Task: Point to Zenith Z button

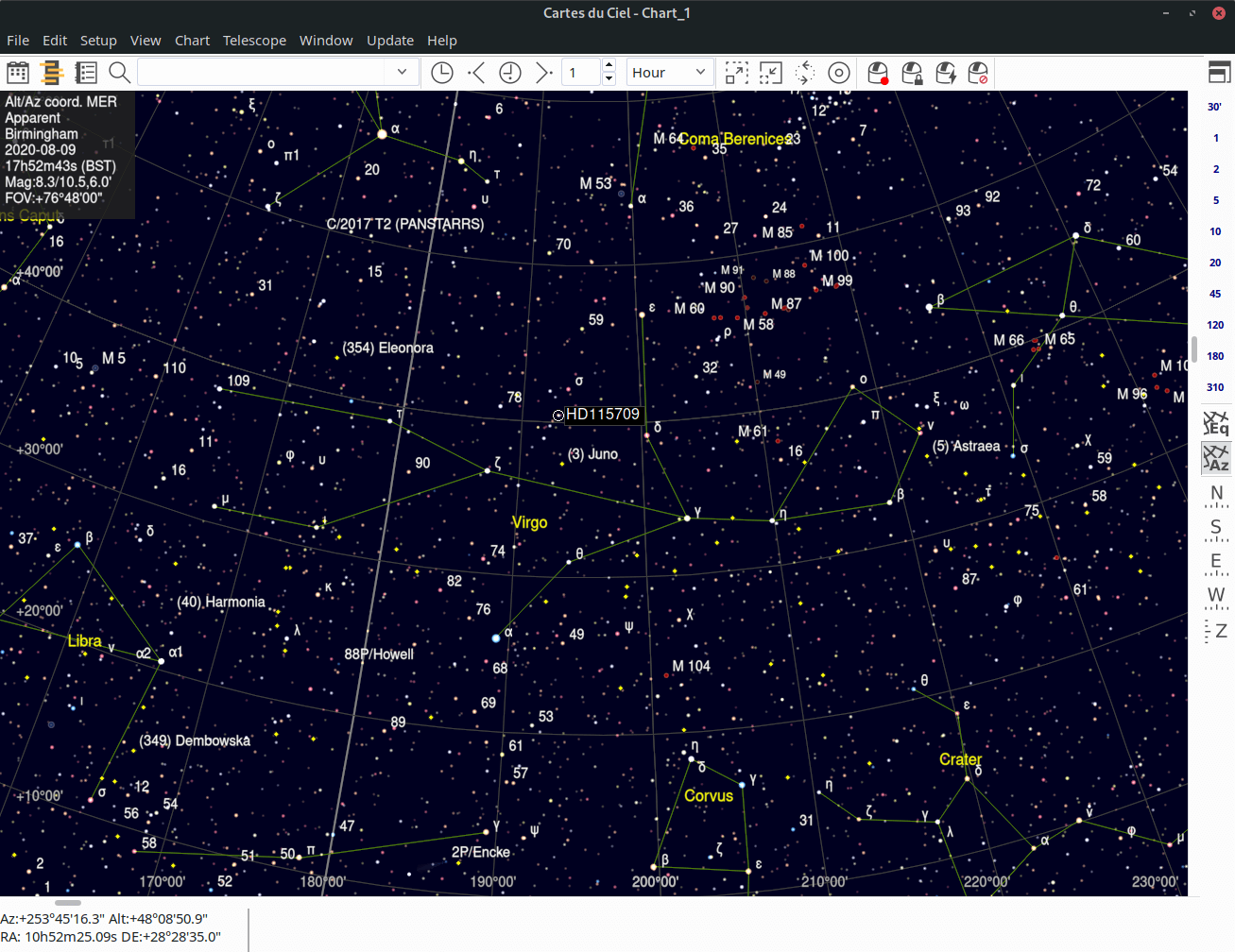Action: [1216, 631]
